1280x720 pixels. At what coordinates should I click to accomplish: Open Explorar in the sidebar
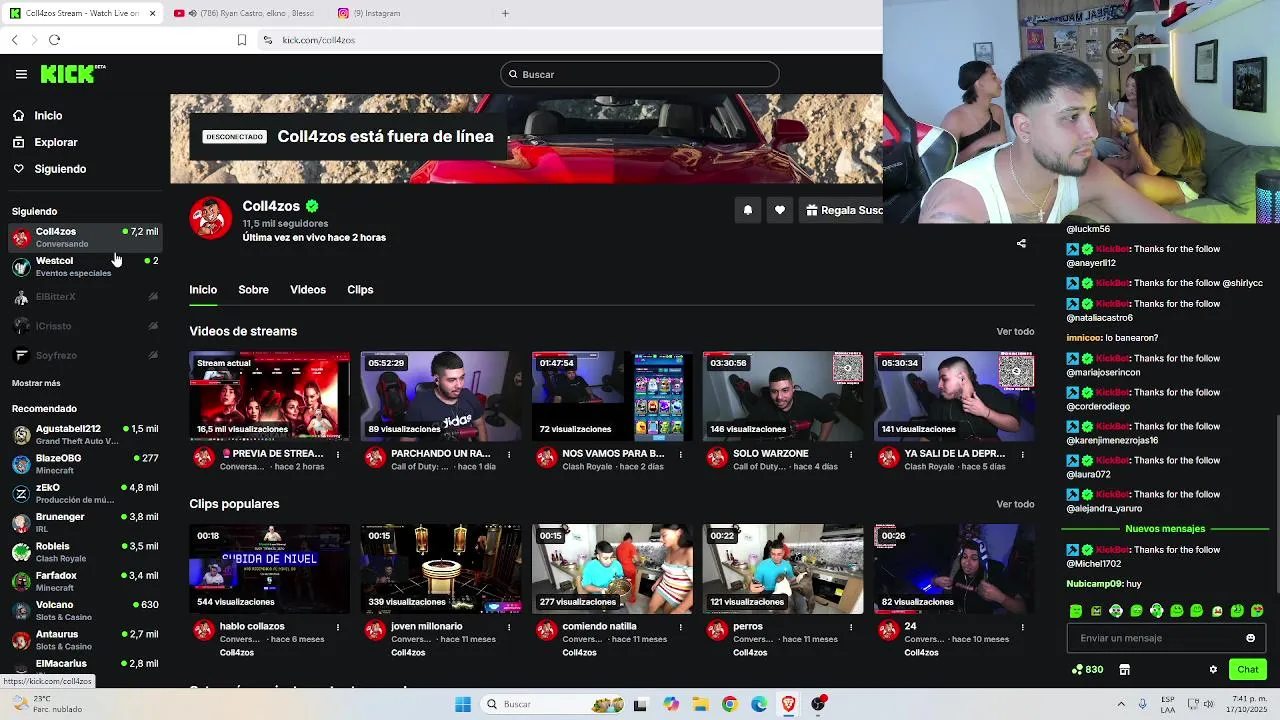pyautogui.click(x=55, y=142)
